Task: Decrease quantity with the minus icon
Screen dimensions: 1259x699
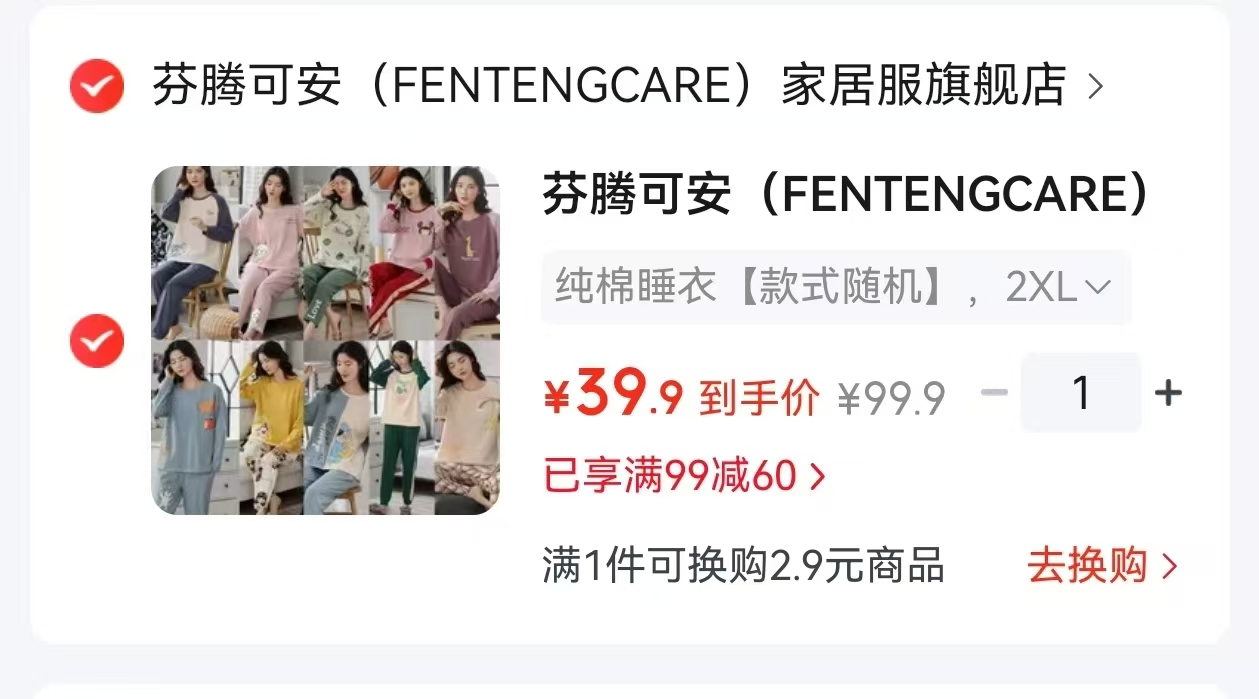Action: click(994, 393)
